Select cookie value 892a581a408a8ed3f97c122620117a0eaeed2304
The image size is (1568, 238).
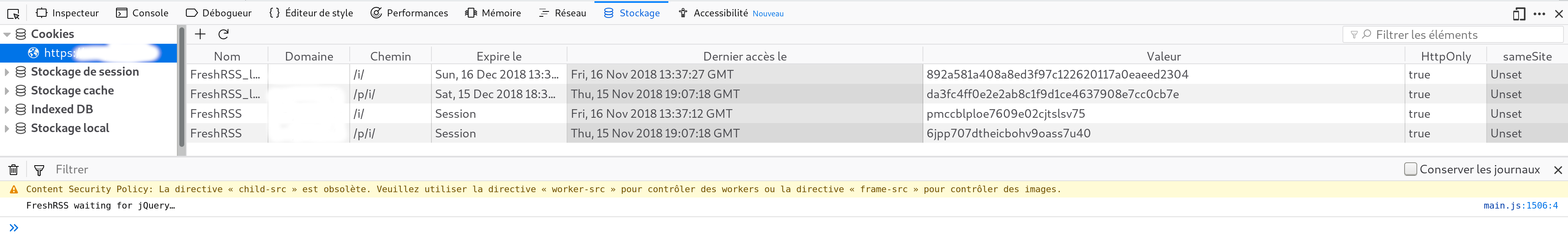click(1057, 74)
